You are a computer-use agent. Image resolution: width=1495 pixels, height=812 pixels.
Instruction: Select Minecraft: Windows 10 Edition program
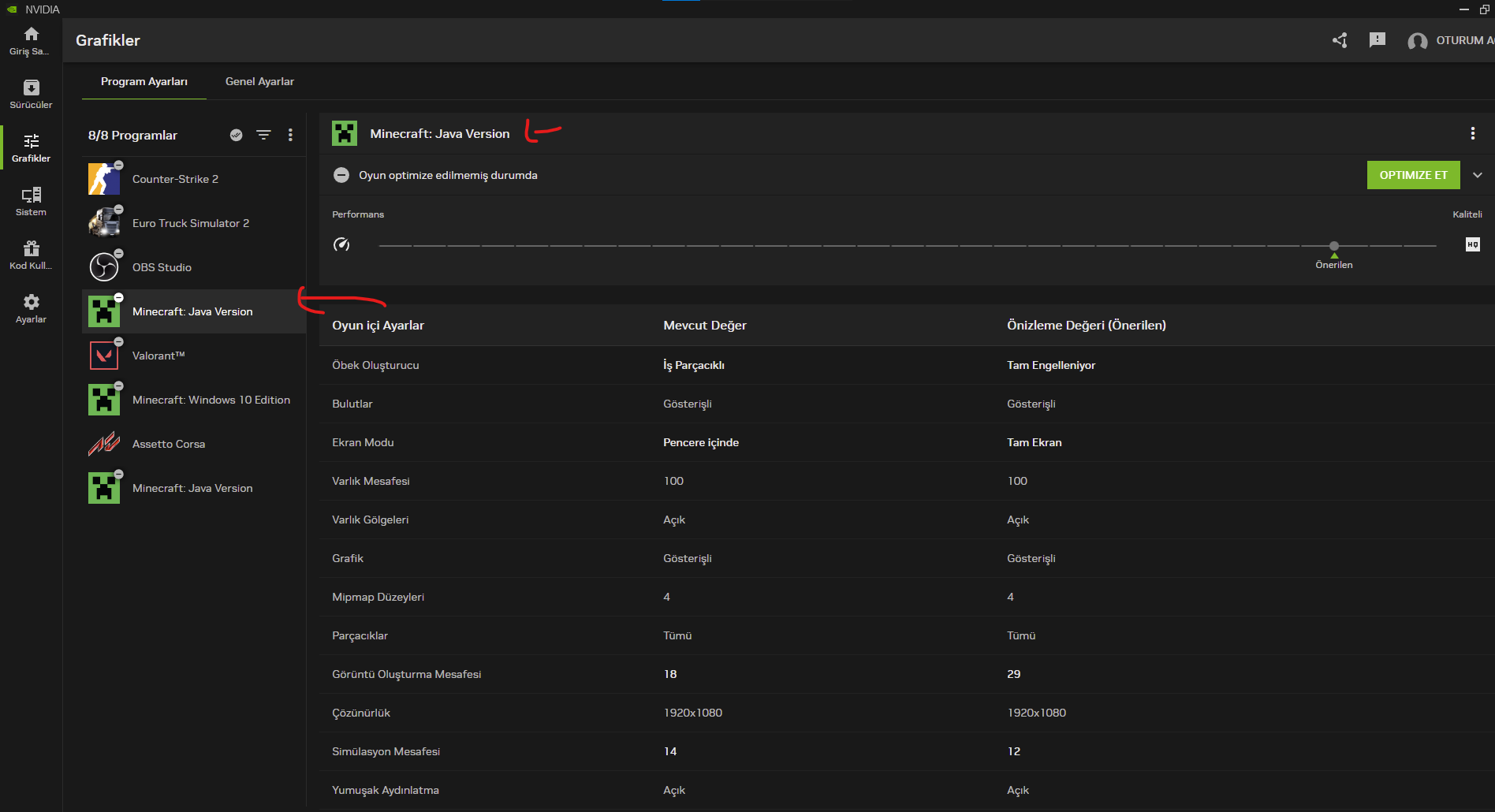coord(194,400)
